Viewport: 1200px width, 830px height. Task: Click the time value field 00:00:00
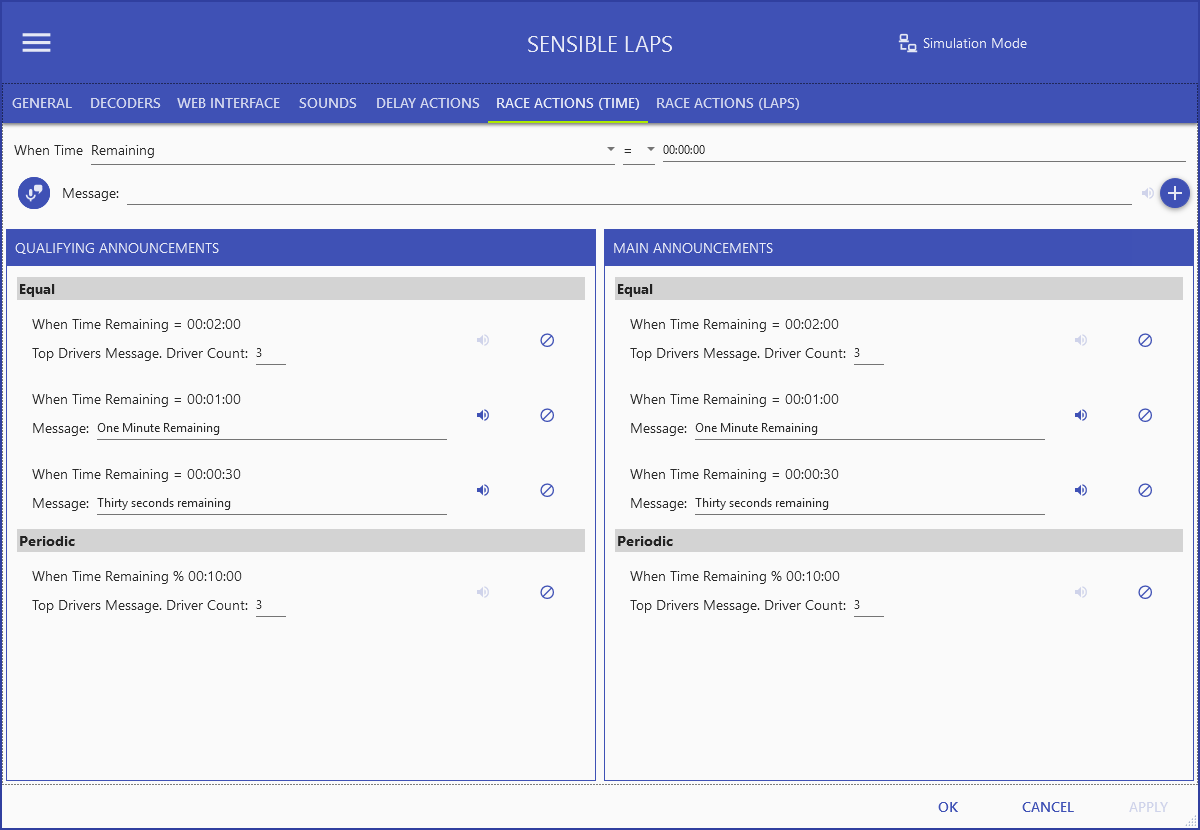point(924,150)
